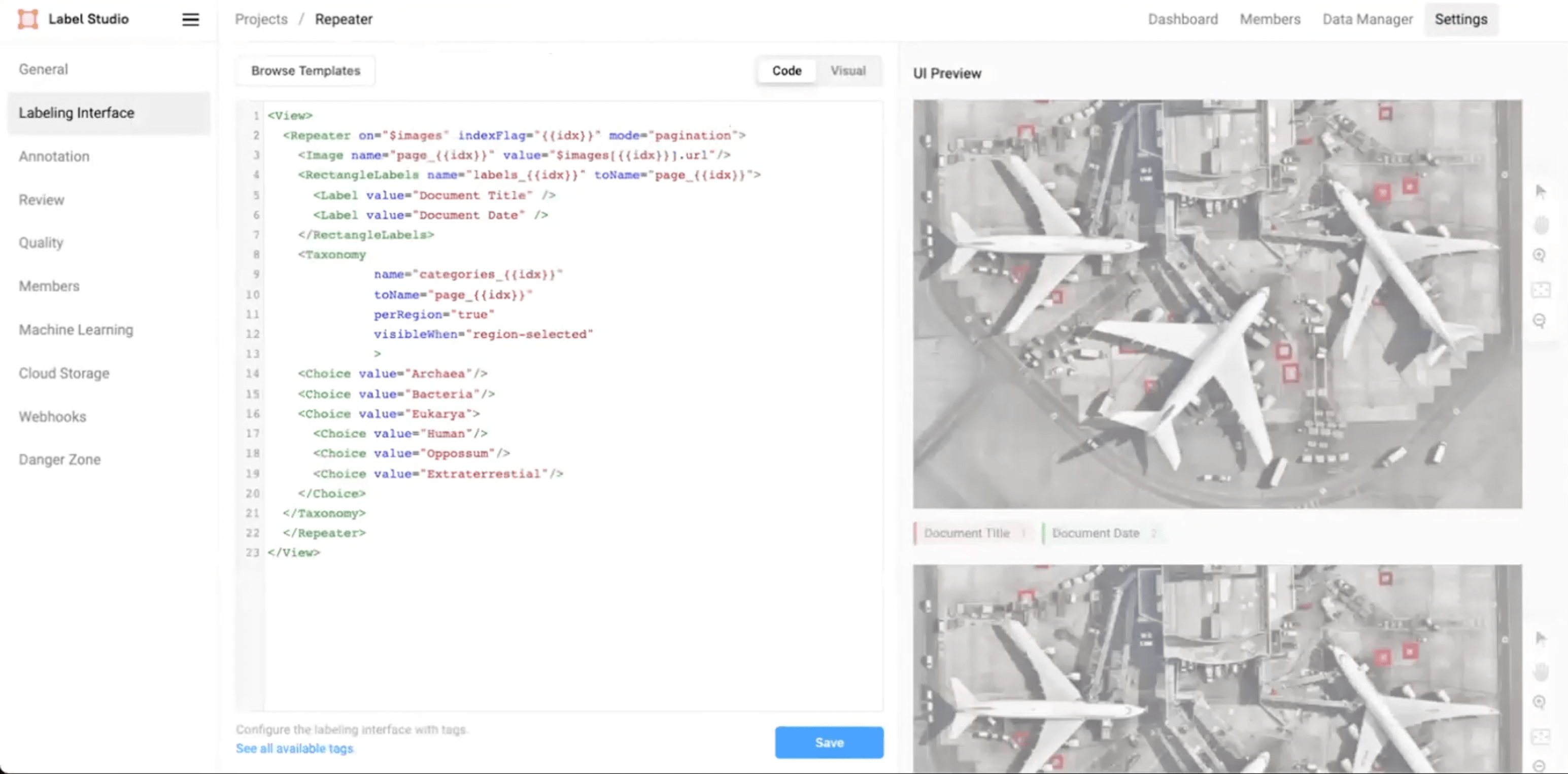Save the labeling configuration

click(x=829, y=742)
